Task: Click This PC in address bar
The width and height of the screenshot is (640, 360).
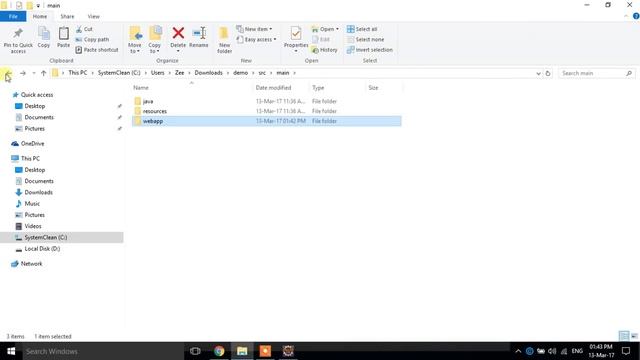Action: coord(78,73)
